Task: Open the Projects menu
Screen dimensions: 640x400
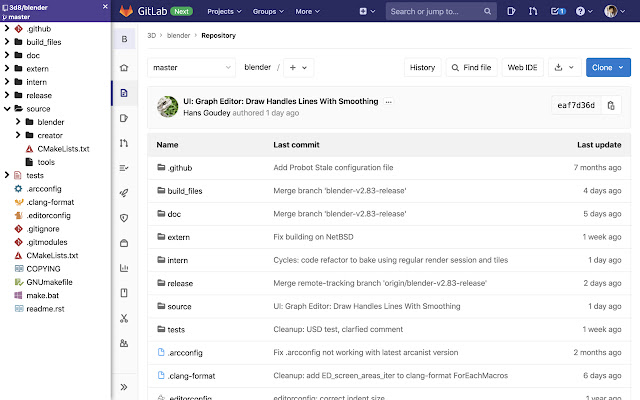Action: click(x=224, y=11)
